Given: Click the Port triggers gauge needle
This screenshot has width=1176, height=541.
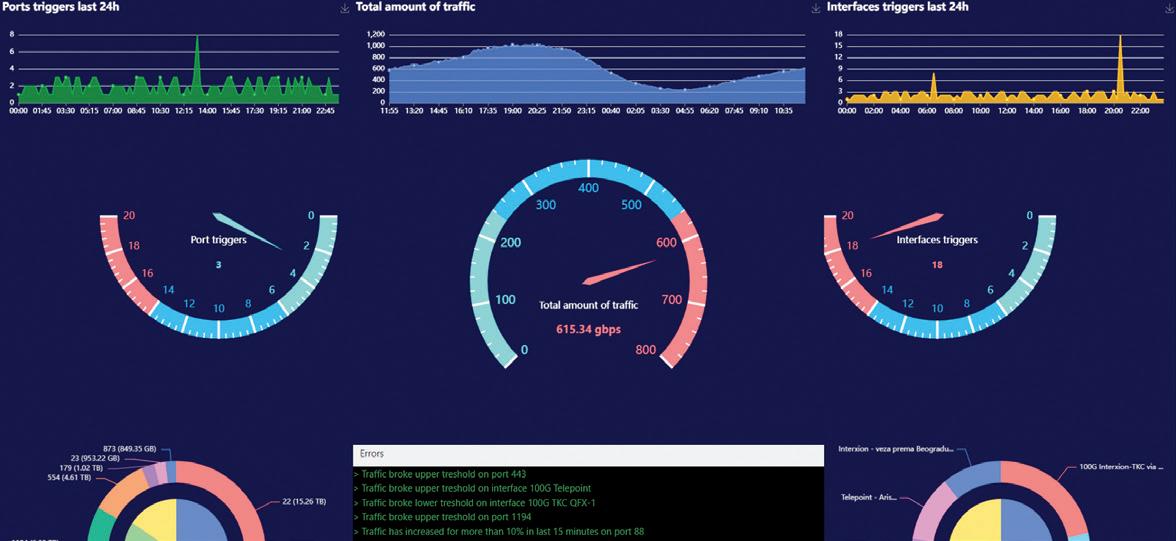Looking at the screenshot, I should point(247,230).
